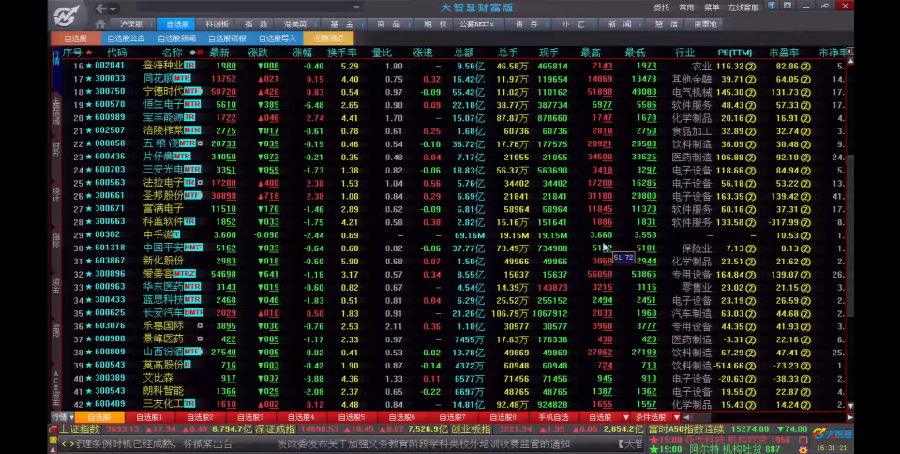
Task: Click the ticker scroll arrows icon at the bottom left
Action: [68, 444]
